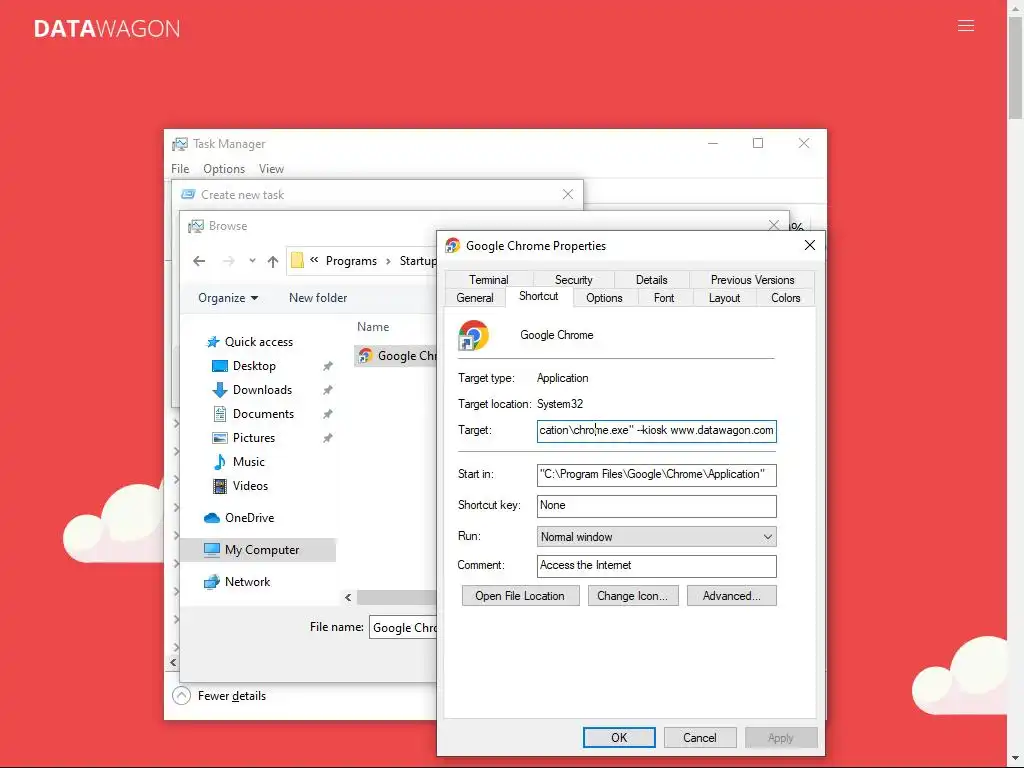Open recent locations dropdown in Browse
This screenshot has width=1024, height=768.
252,261
